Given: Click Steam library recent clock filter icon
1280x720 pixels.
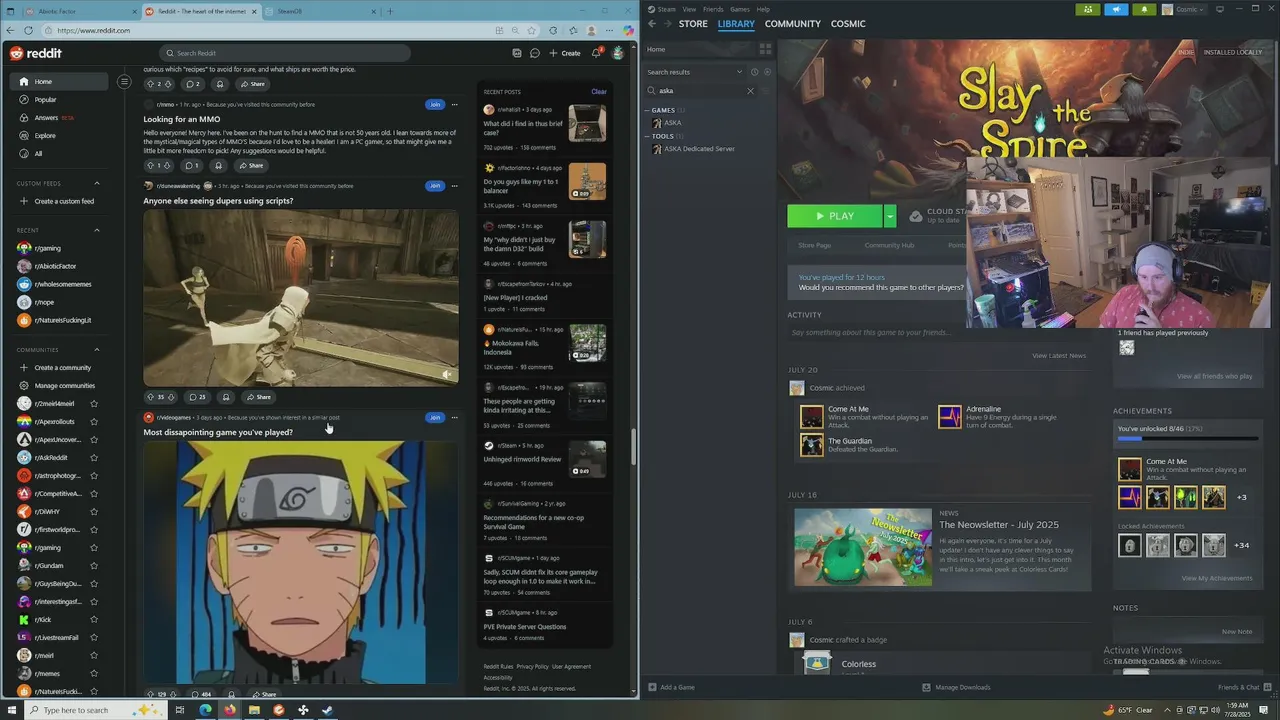Looking at the screenshot, I should click(754, 72).
